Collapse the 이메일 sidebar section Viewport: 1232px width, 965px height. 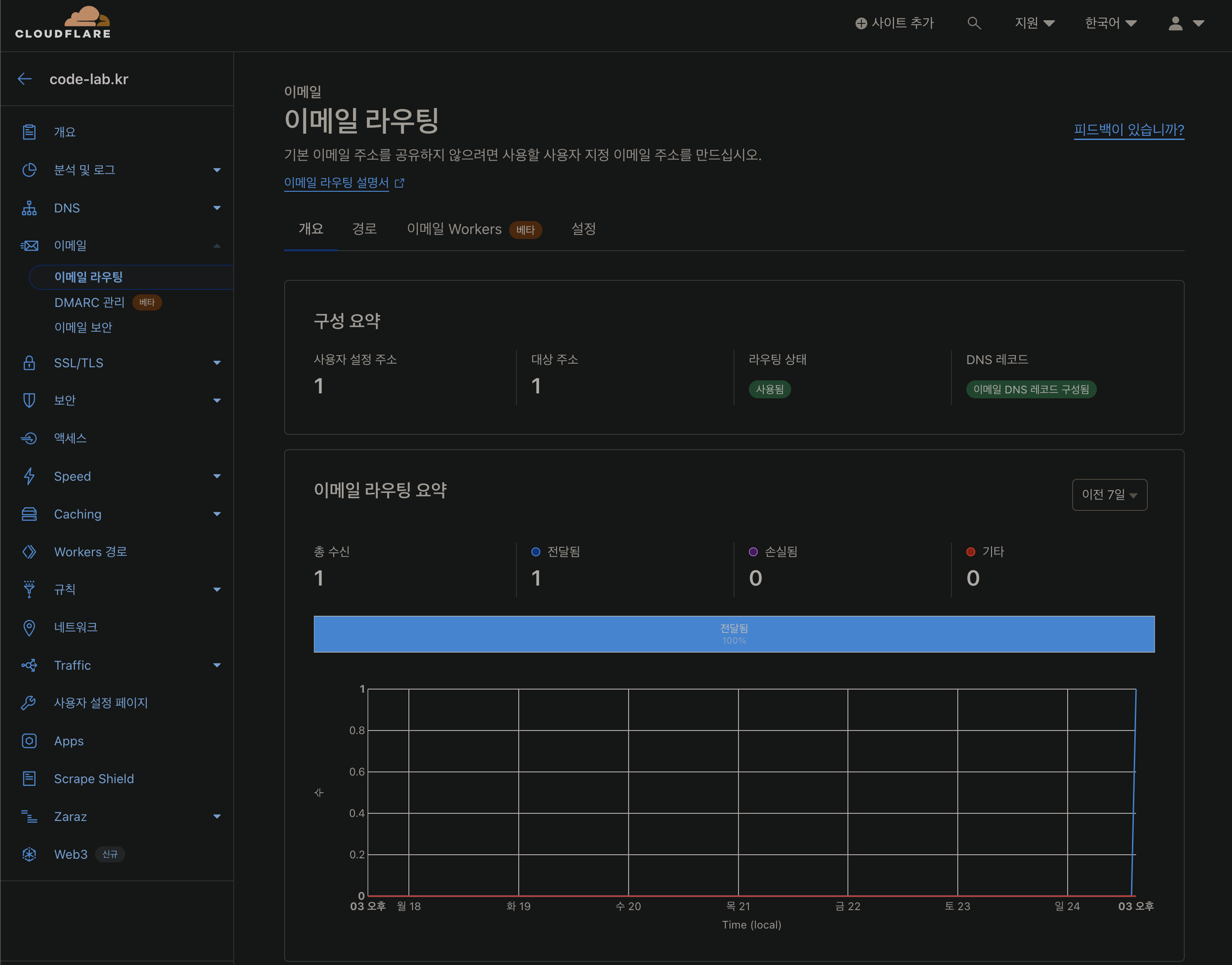[217, 246]
